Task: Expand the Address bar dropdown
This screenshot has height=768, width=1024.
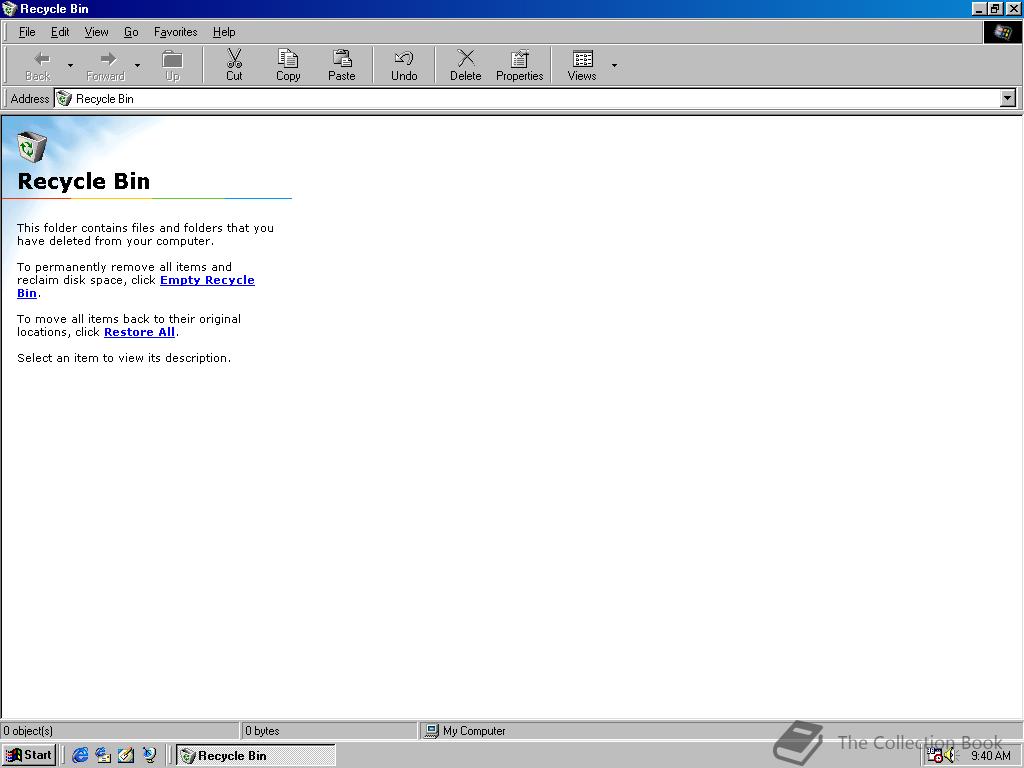Action: [x=1008, y=99]
